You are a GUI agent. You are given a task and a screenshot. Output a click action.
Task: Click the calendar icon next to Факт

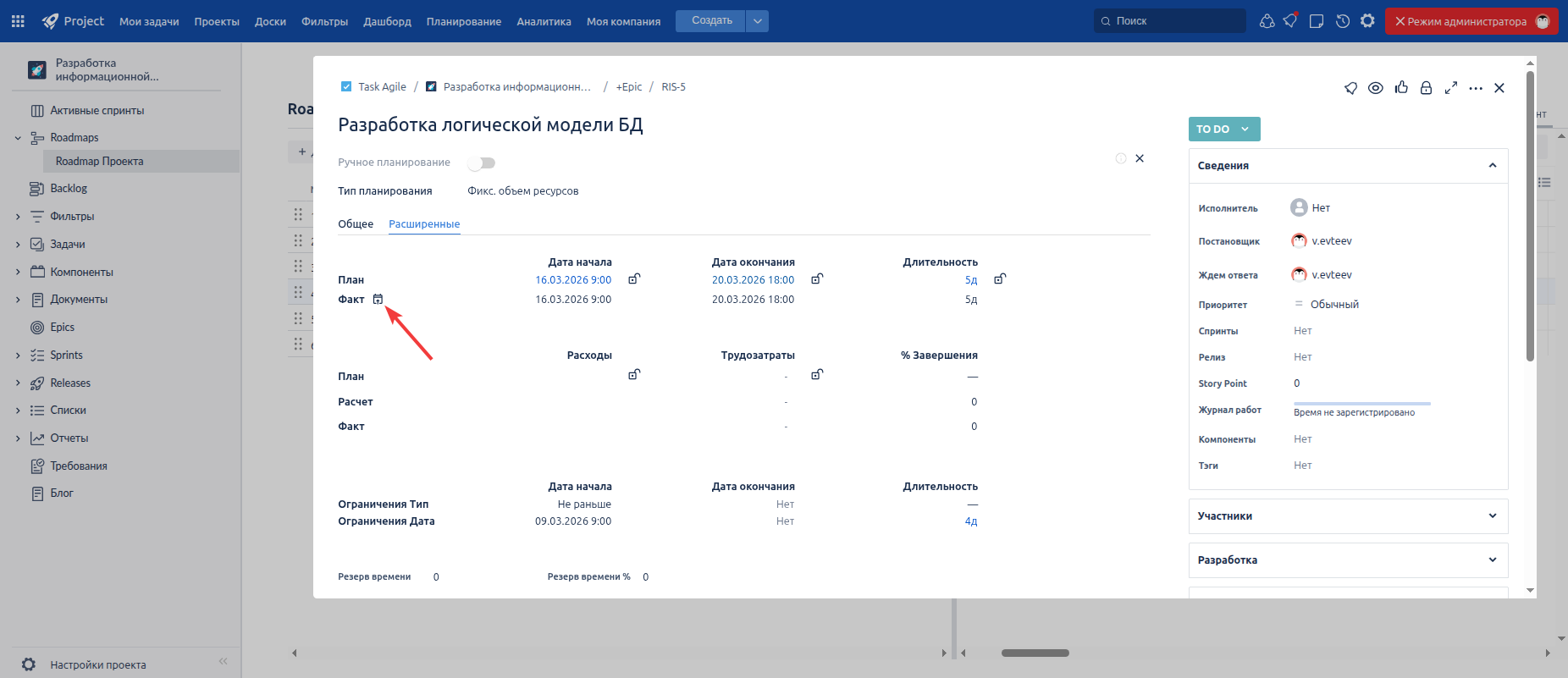click(x=378, y=299)
